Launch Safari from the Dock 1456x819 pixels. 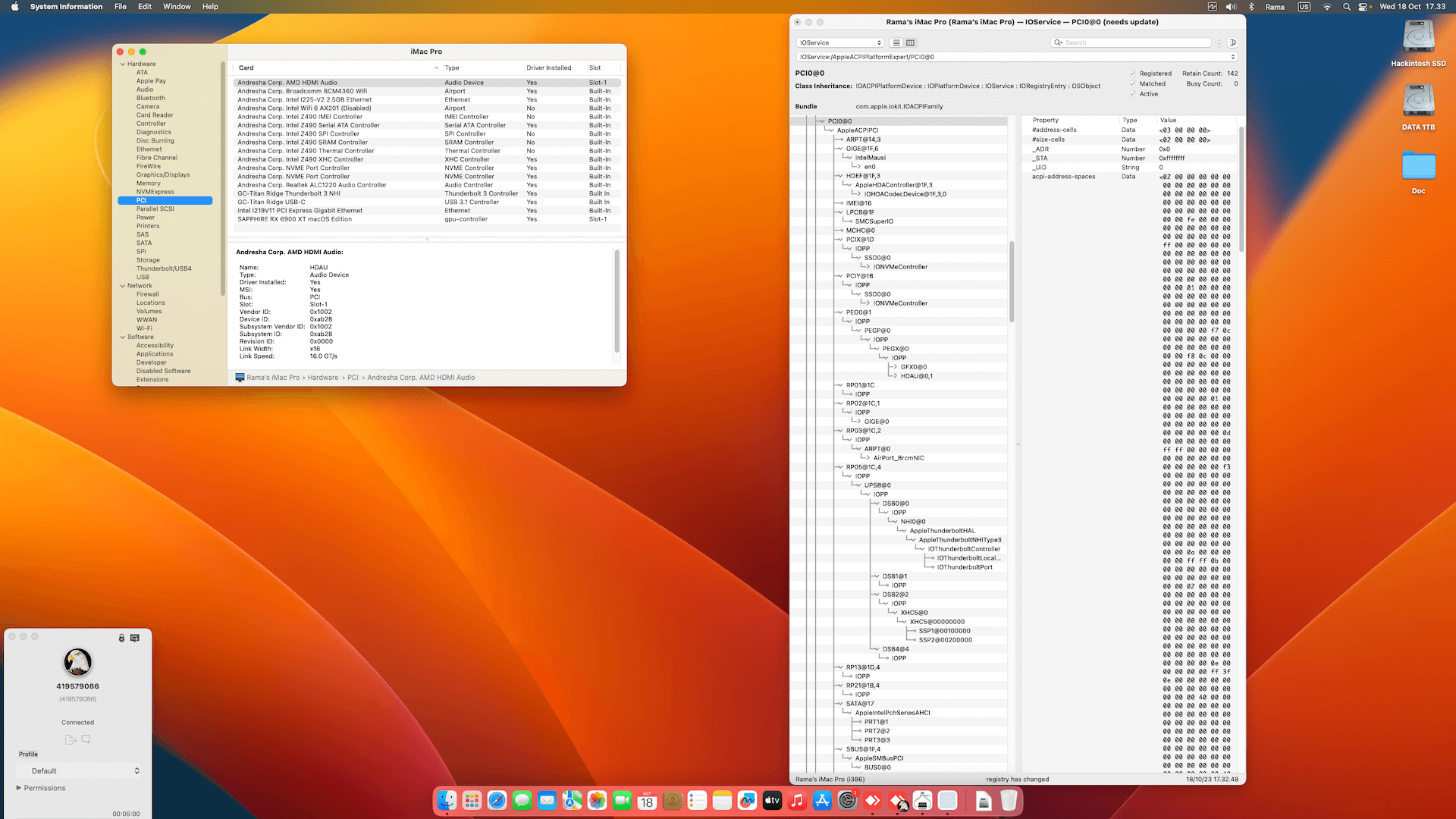[x=497, y=800]
